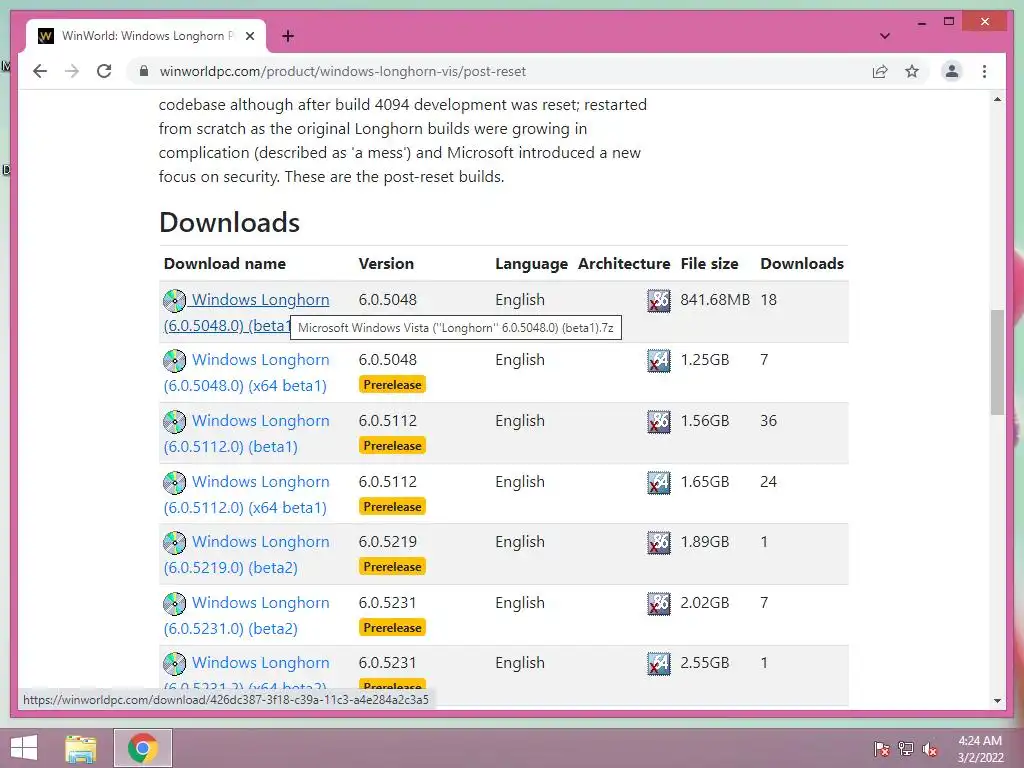
Task: Click download count 36
Action: pyautogui.click(x=768, y=421)
